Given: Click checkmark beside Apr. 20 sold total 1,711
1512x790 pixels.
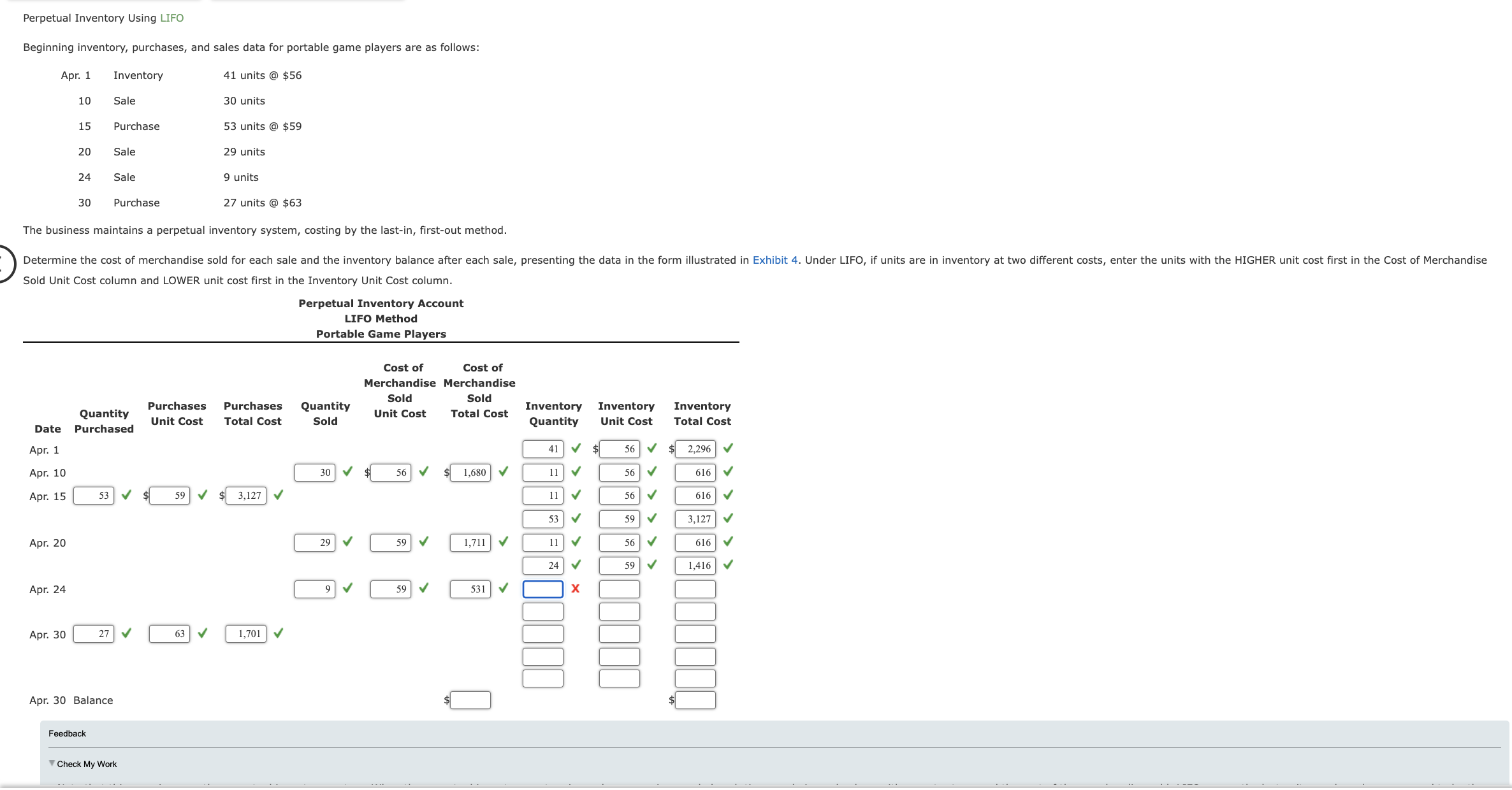Looking at the screenshot, I should [x=503, y=542].
